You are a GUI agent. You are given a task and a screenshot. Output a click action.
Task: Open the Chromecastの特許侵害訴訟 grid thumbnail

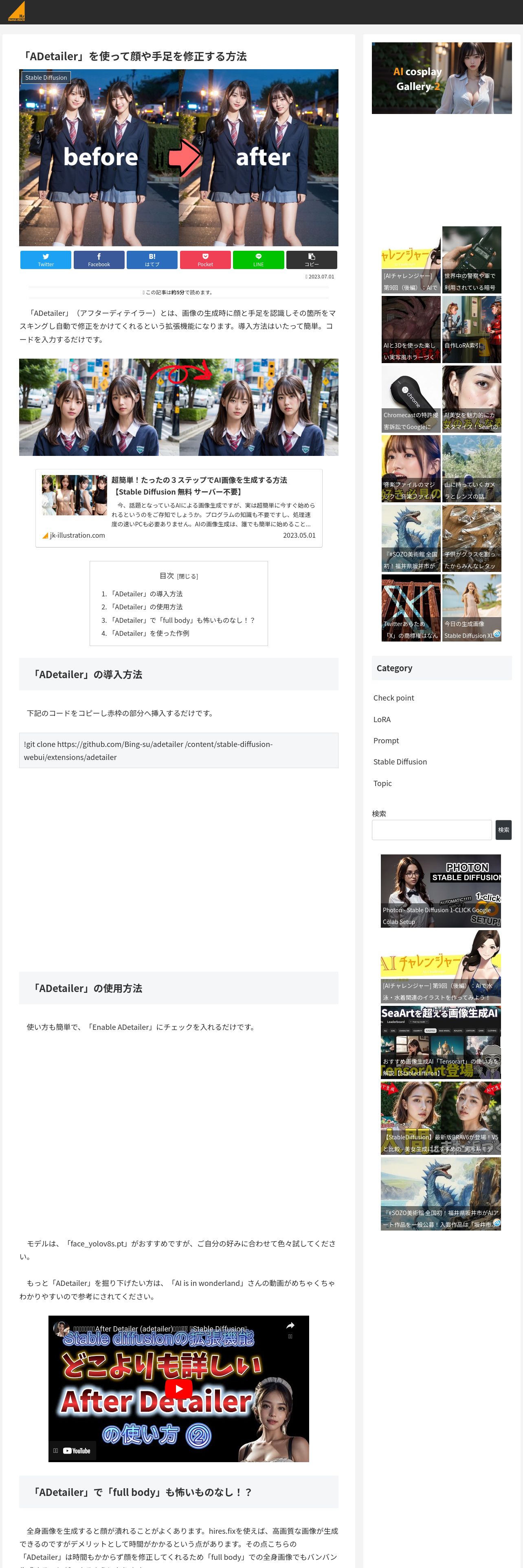pyautogui.click(x=411, y=399)
